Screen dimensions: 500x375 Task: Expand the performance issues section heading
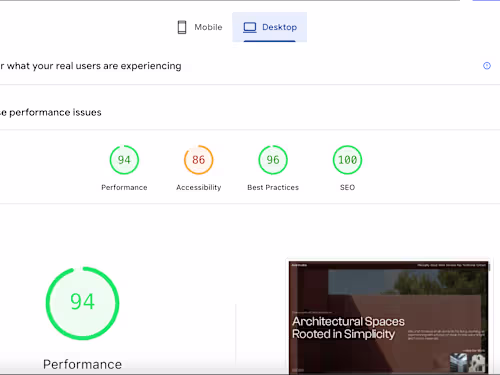tap(51, 112)
